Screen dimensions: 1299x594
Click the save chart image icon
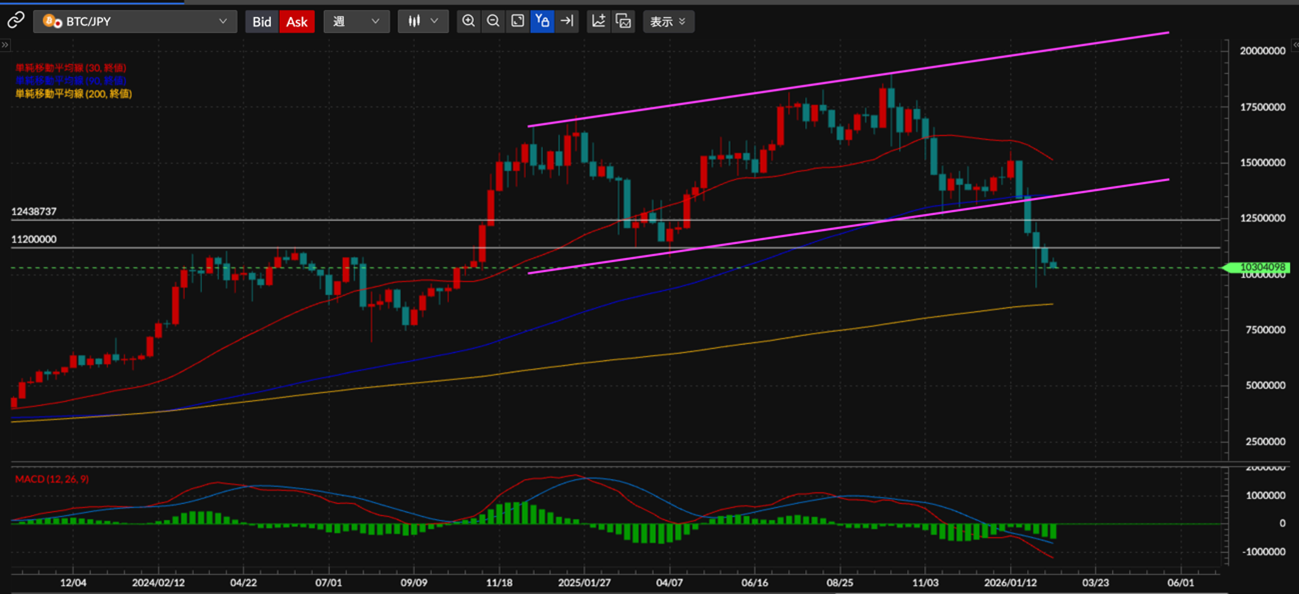click(623, 21)
